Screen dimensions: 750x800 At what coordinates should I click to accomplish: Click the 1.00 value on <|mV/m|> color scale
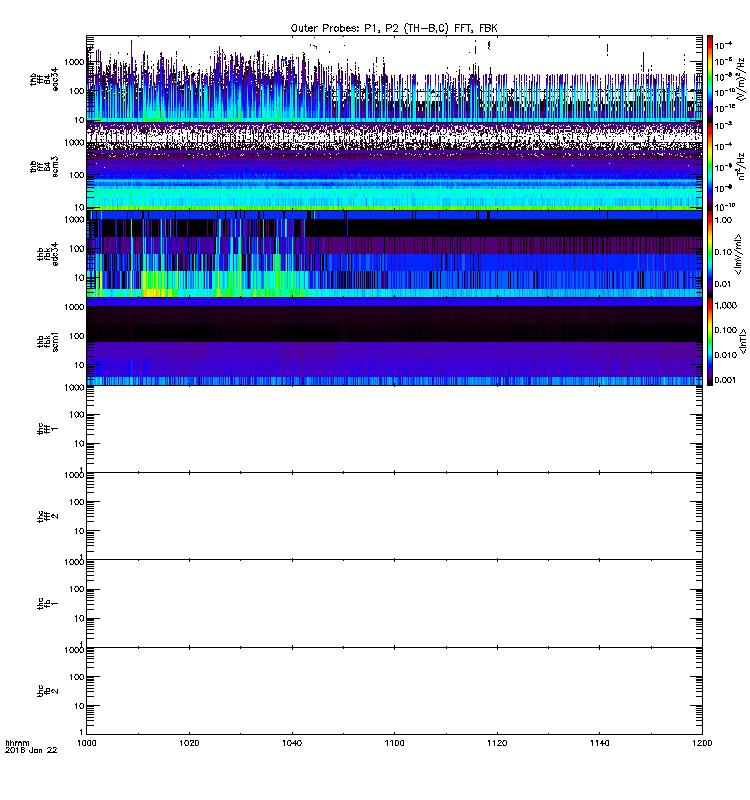[723, 220]
